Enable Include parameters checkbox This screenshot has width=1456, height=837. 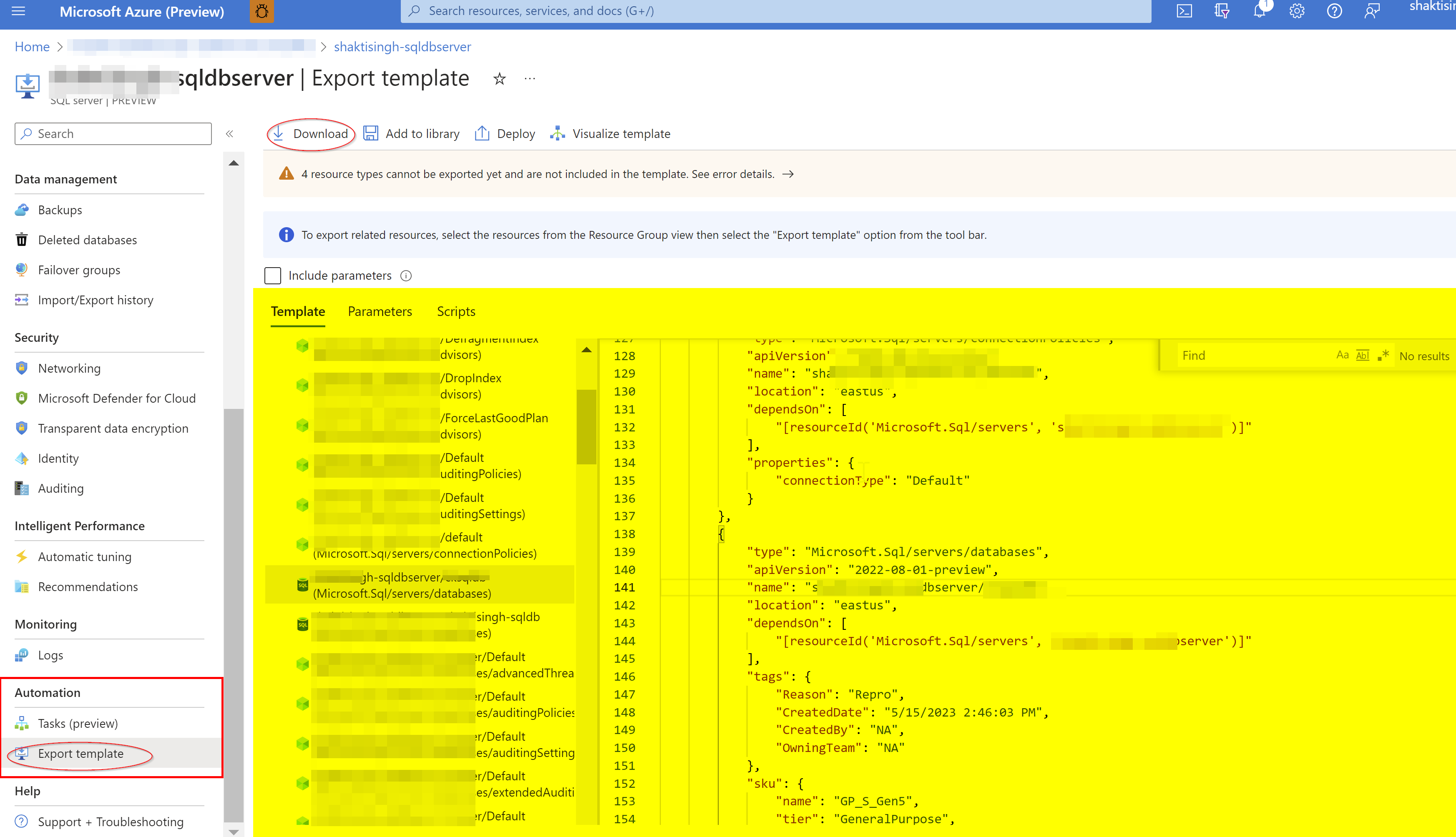pyautogui.click(x=273, y=276)
